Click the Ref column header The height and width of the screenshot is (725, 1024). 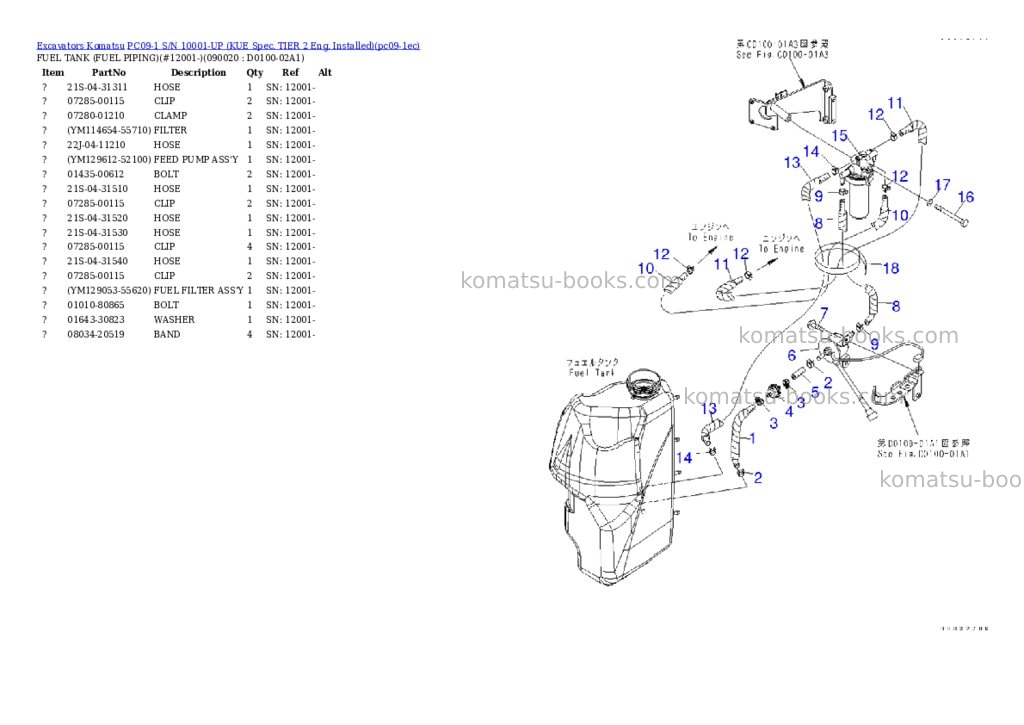point(291,72)
